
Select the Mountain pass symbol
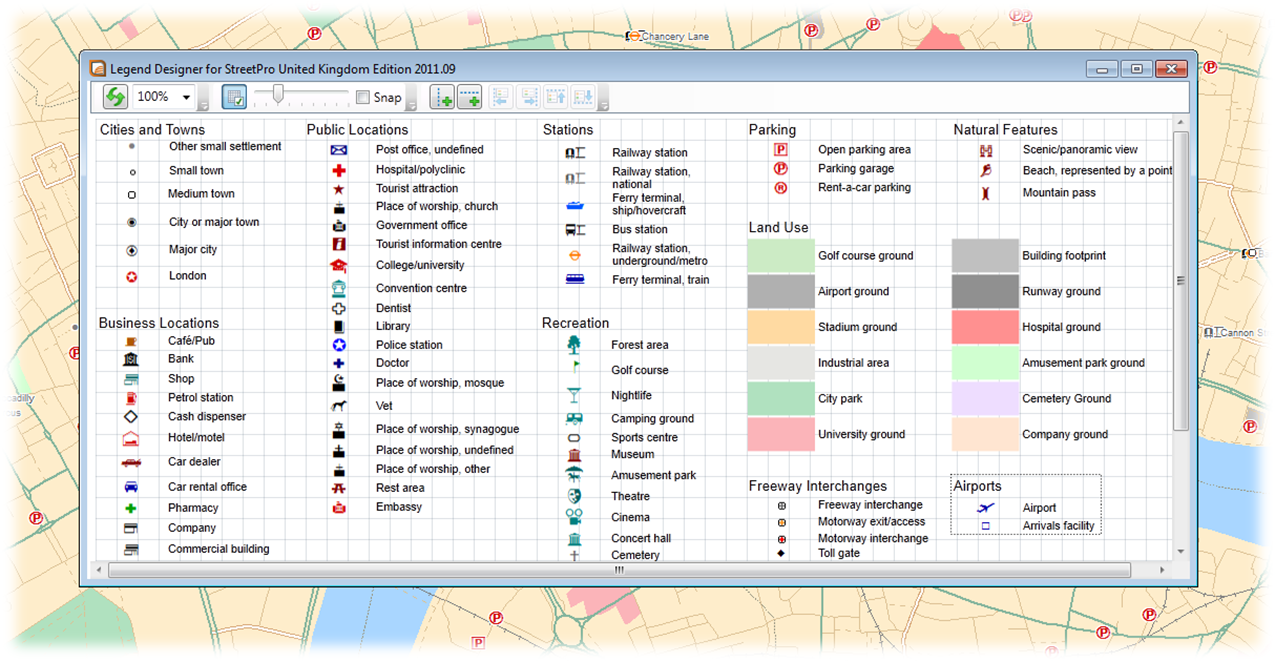coord(986,194)
